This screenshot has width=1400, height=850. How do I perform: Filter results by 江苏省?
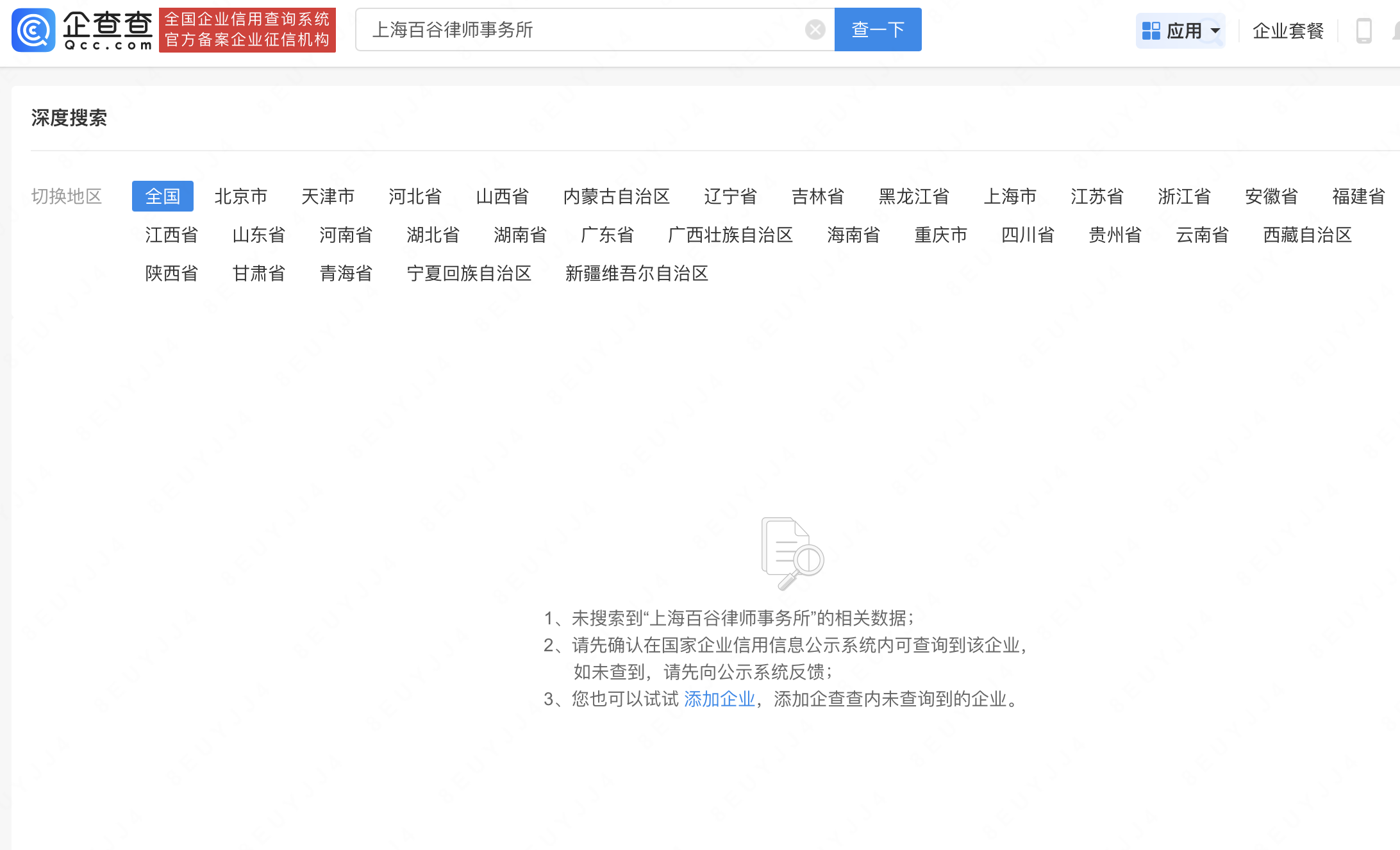tap(1097, 196)
